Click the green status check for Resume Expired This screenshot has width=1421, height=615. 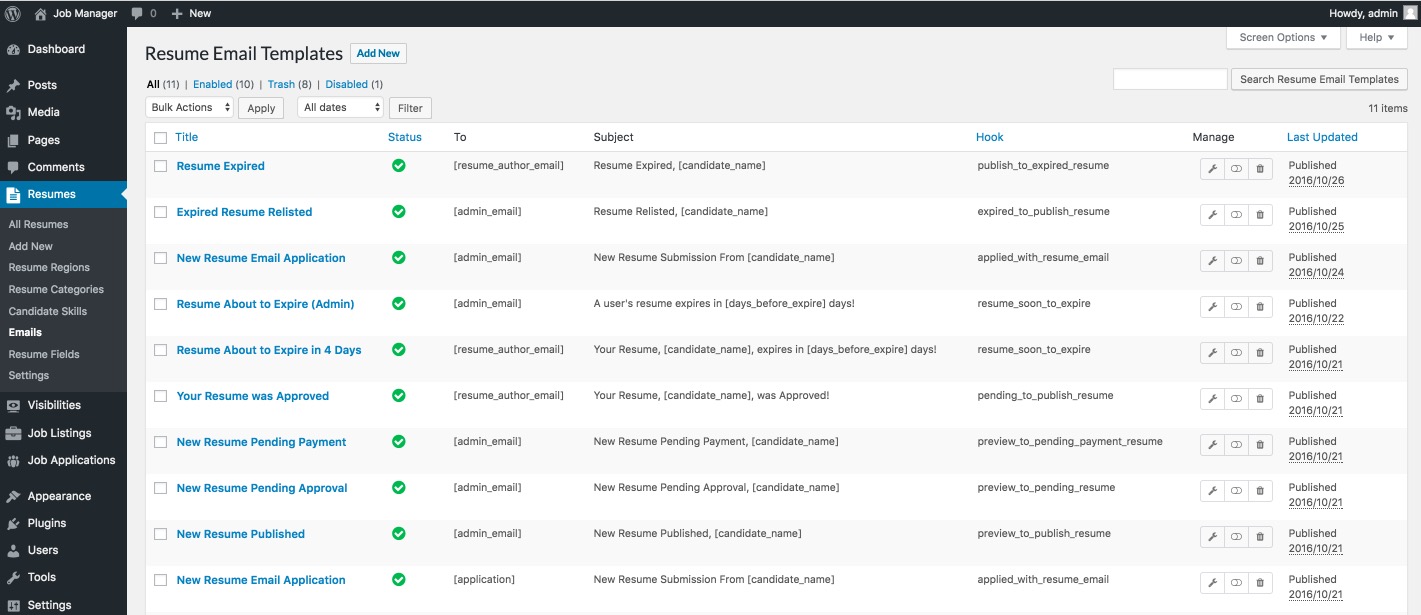(x=399, y=166)
